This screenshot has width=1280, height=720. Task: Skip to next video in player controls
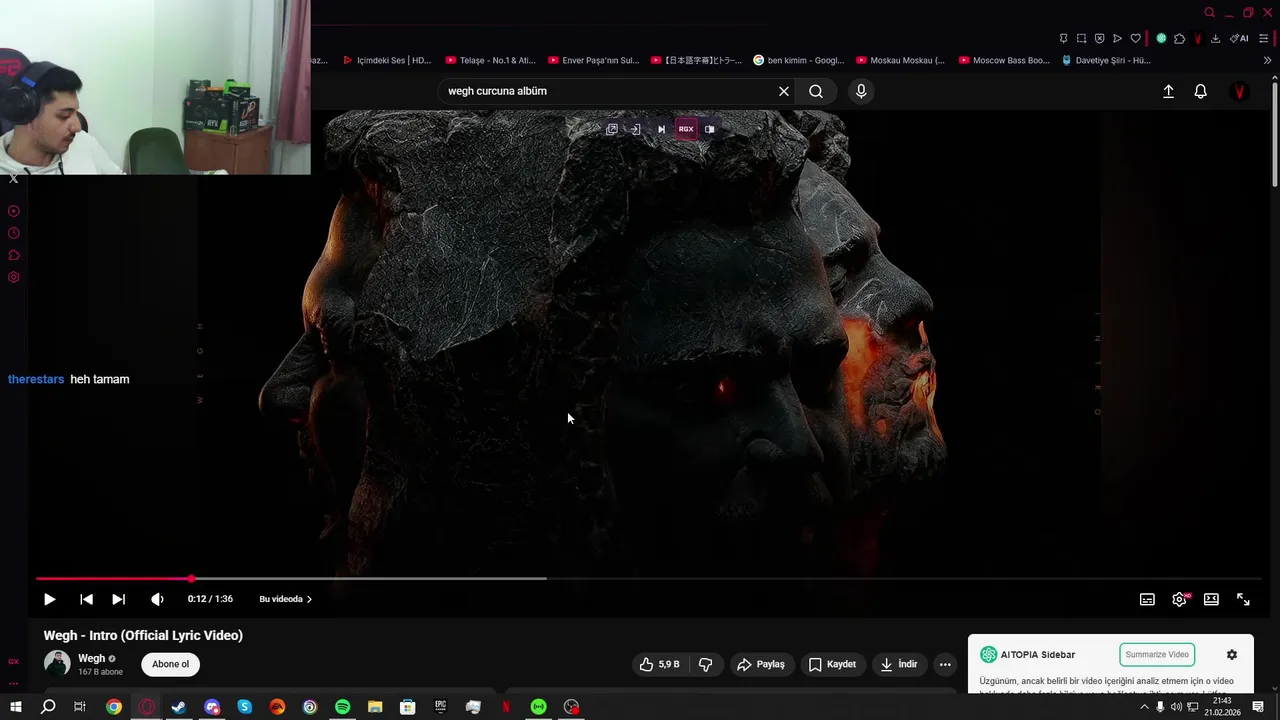(118, 599)
